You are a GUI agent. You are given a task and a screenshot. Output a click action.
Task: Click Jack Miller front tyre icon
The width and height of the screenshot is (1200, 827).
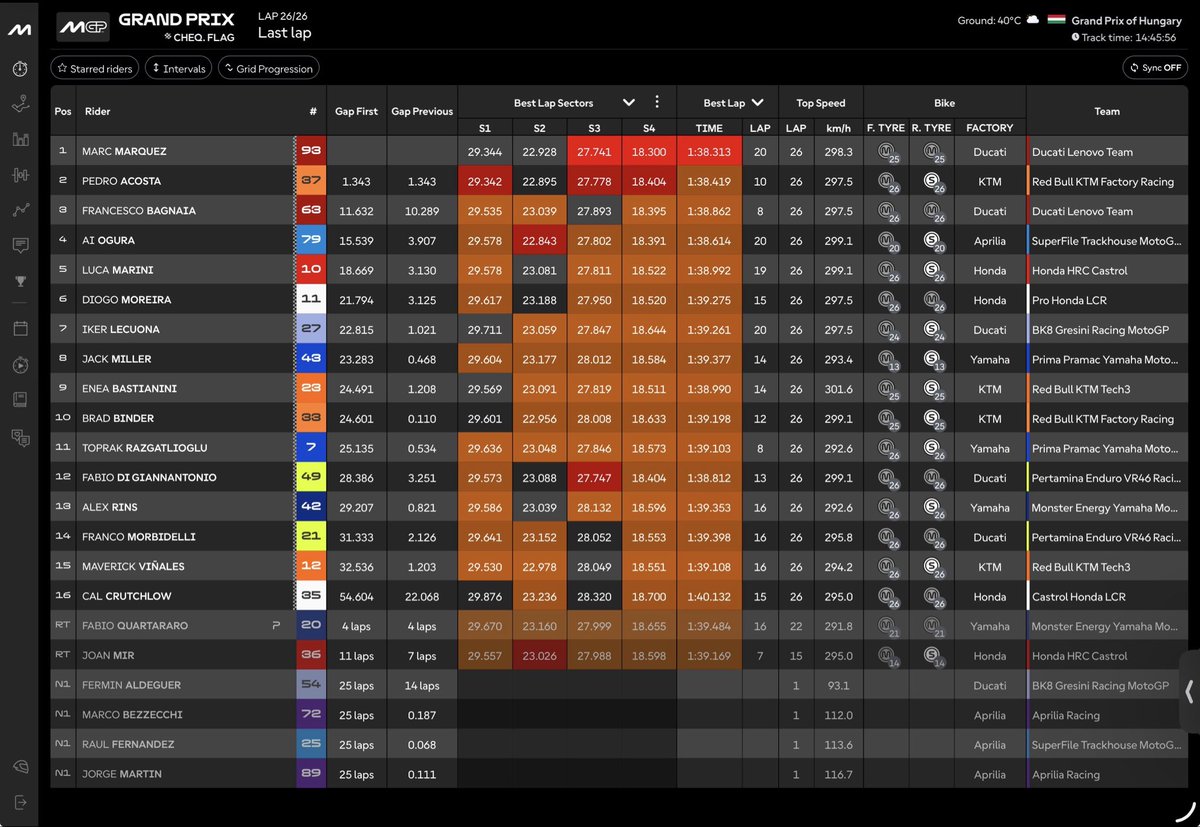coord(887,360)
